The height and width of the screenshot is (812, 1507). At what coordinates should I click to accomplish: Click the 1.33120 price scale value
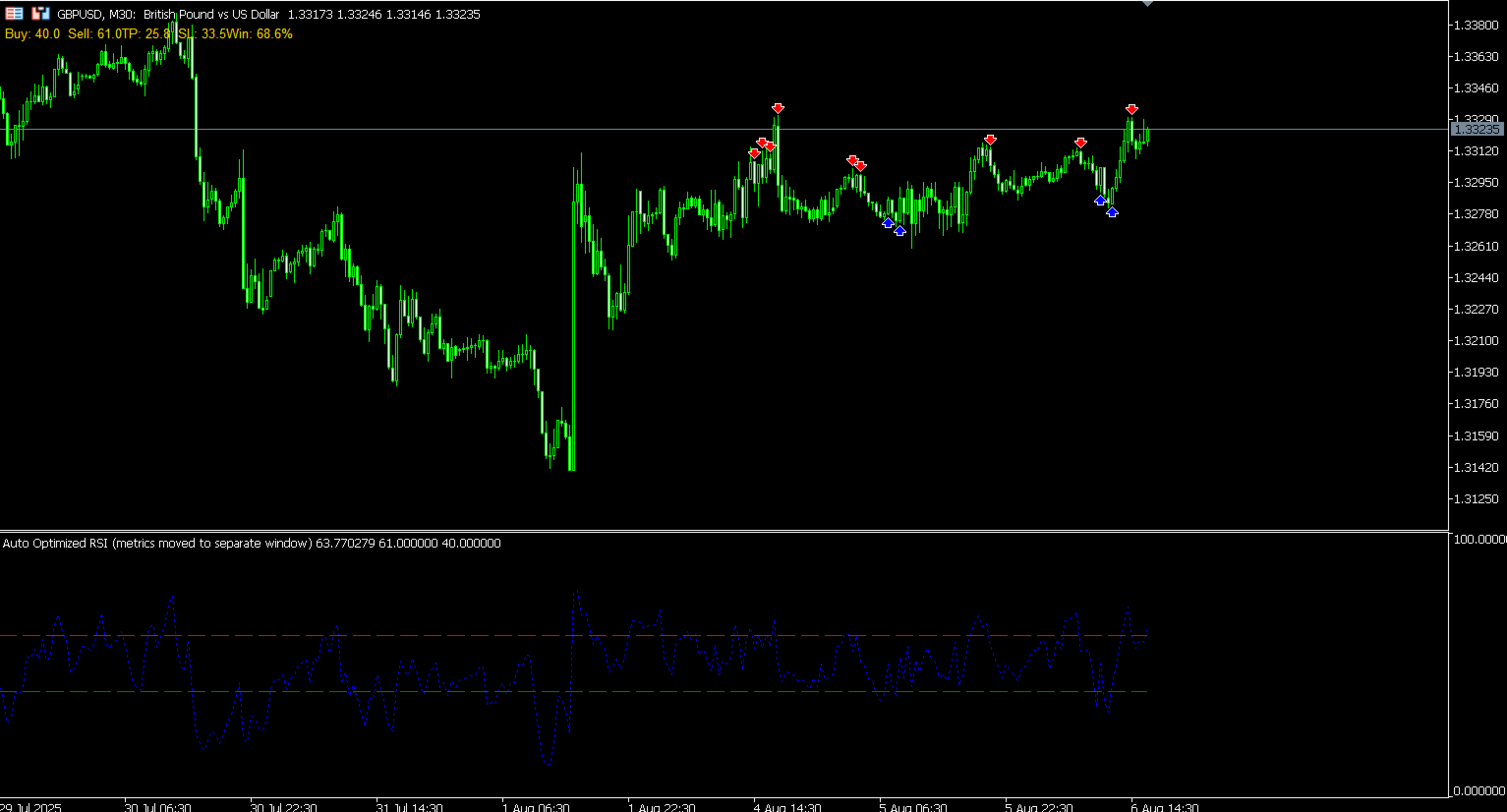point(1476,150)
